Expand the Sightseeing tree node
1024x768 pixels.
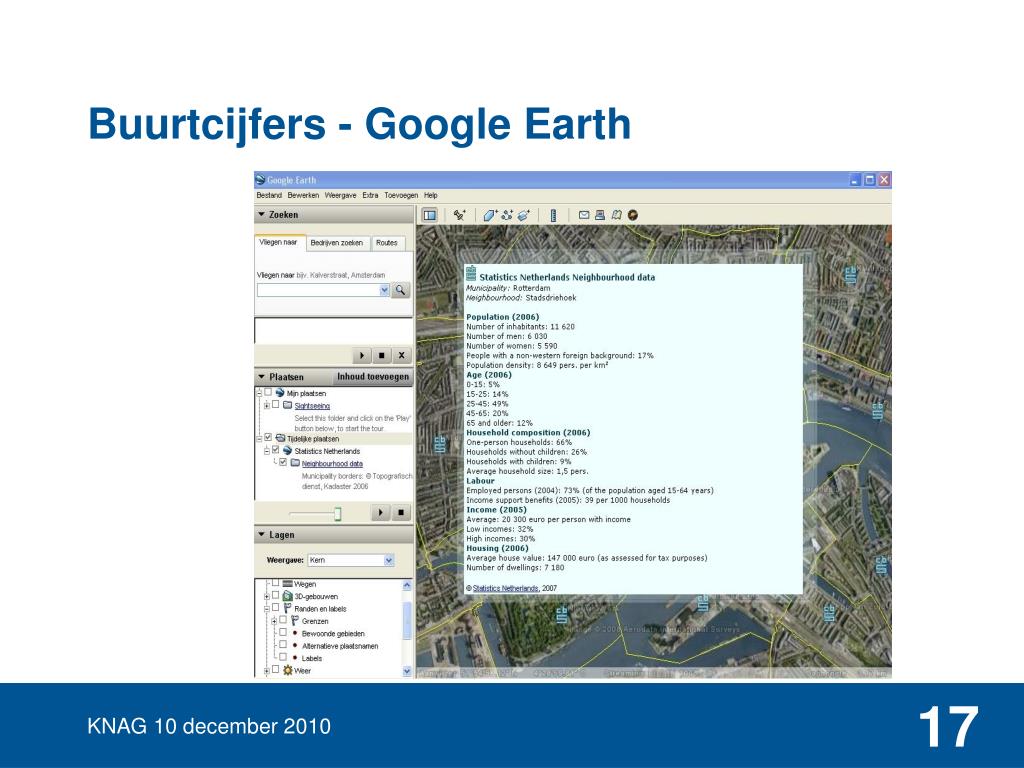(267, 406)
